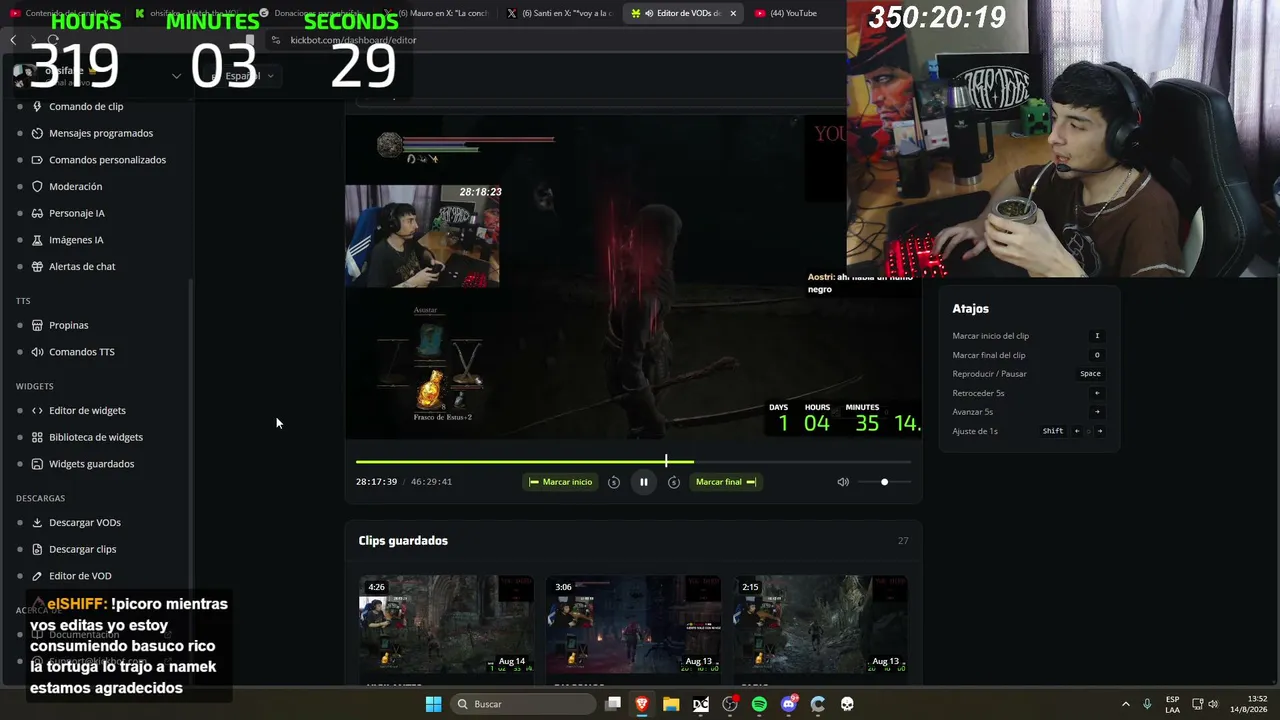
Task: Open the Widgets guardados icon
Action: pyautogui.click(x=37, y=464)
